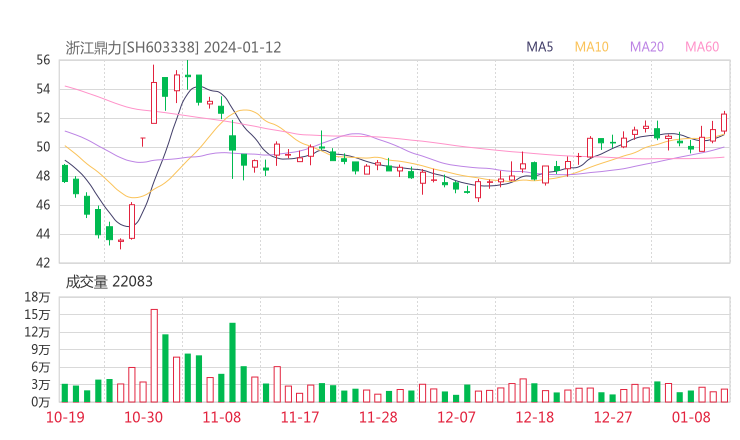Click the 01-08 date axis label

691,417
